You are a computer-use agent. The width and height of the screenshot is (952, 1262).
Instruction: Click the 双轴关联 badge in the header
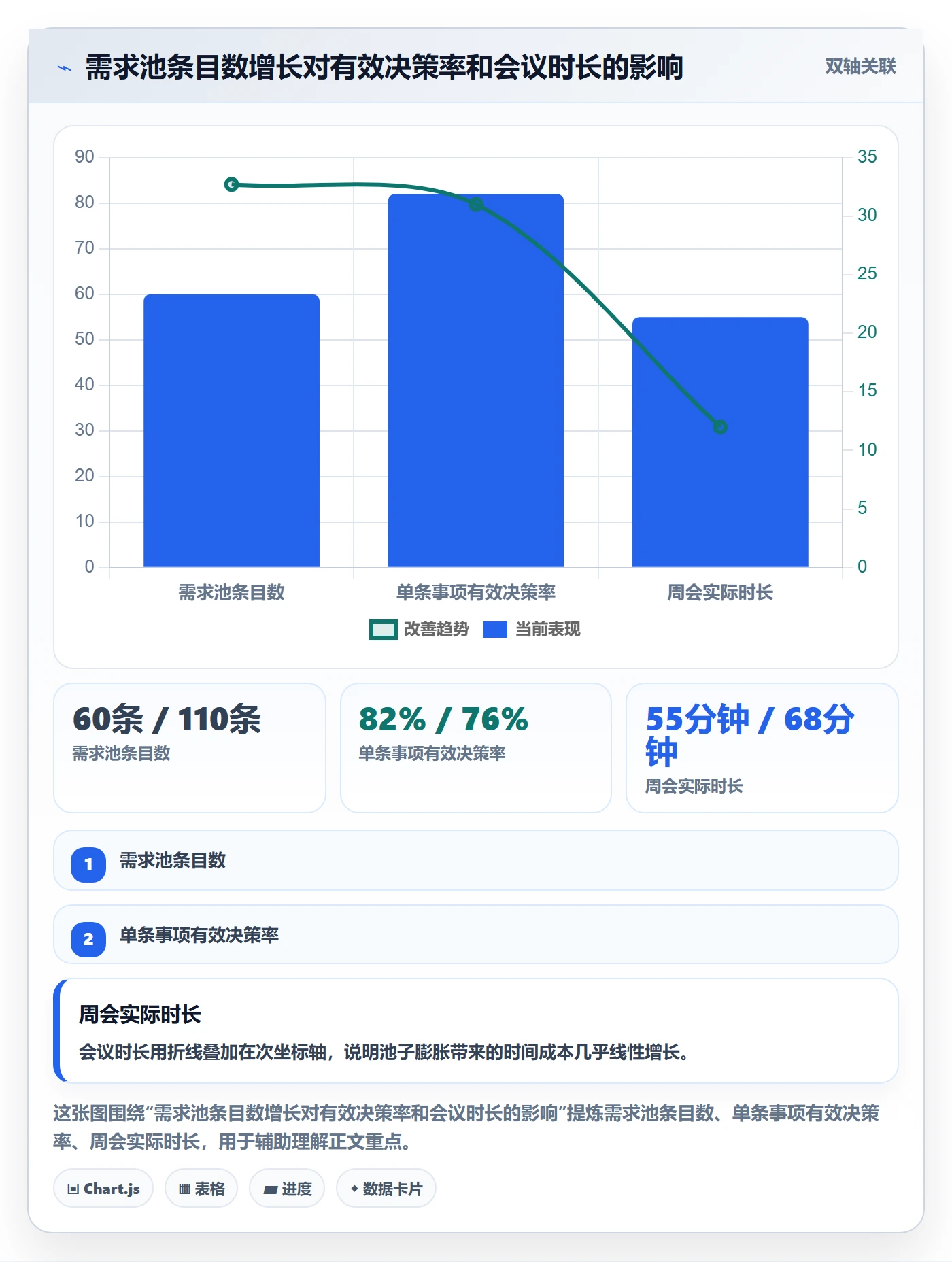point(860,67)
